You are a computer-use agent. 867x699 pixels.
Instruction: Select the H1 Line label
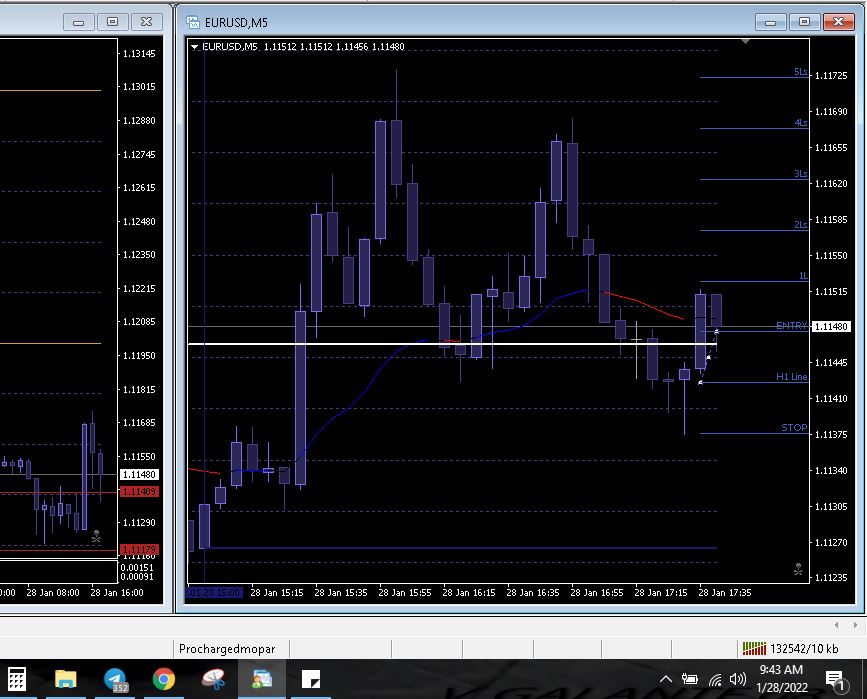coord(790,377)
